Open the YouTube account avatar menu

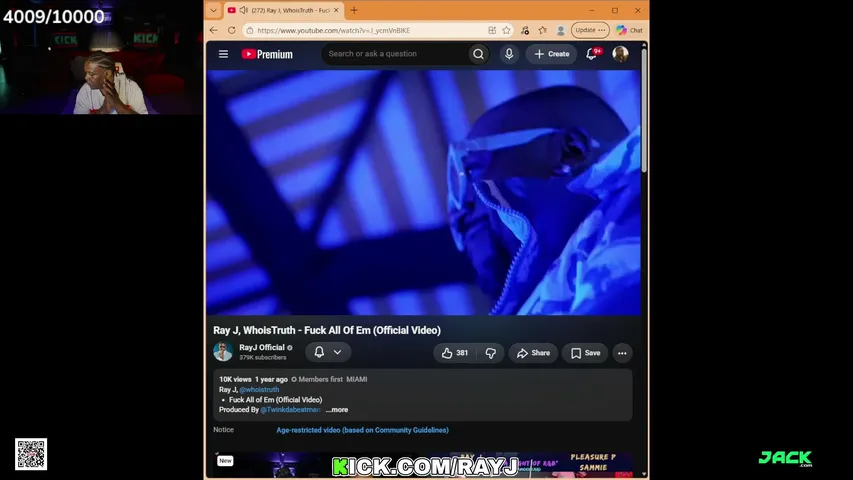click(620, 54)
